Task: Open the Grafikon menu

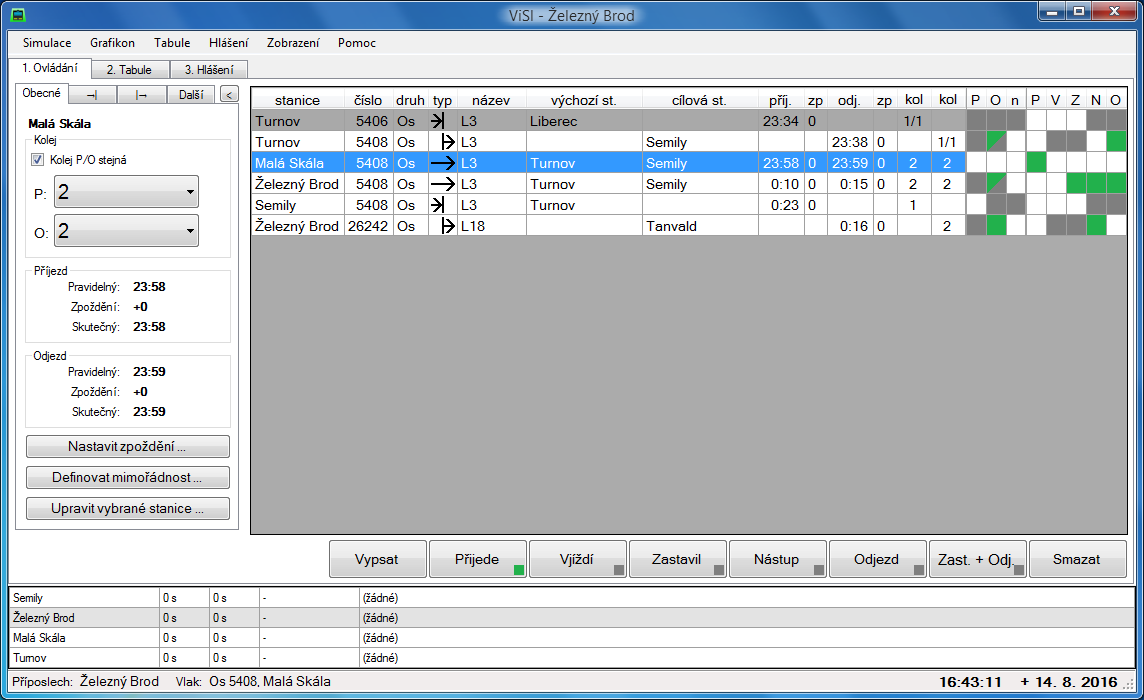Action: coord(112,42)
